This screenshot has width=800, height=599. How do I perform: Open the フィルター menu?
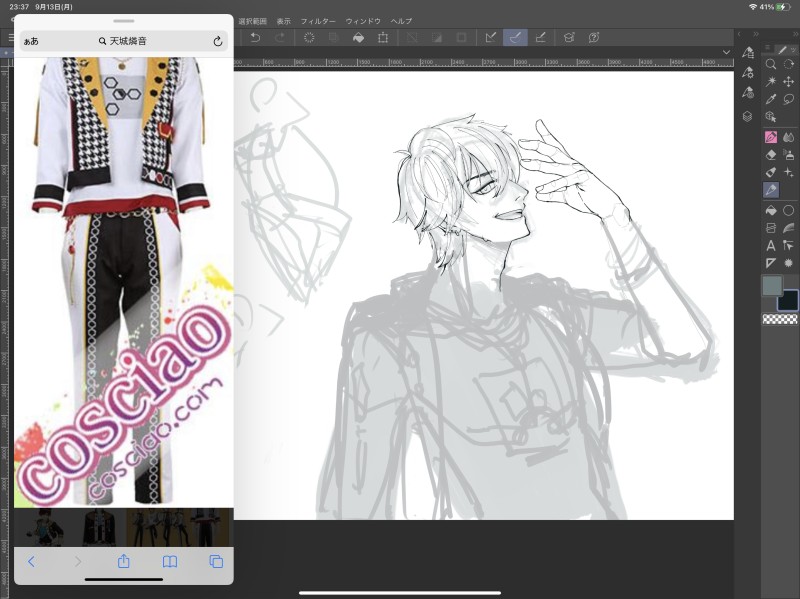coord(318,21)
